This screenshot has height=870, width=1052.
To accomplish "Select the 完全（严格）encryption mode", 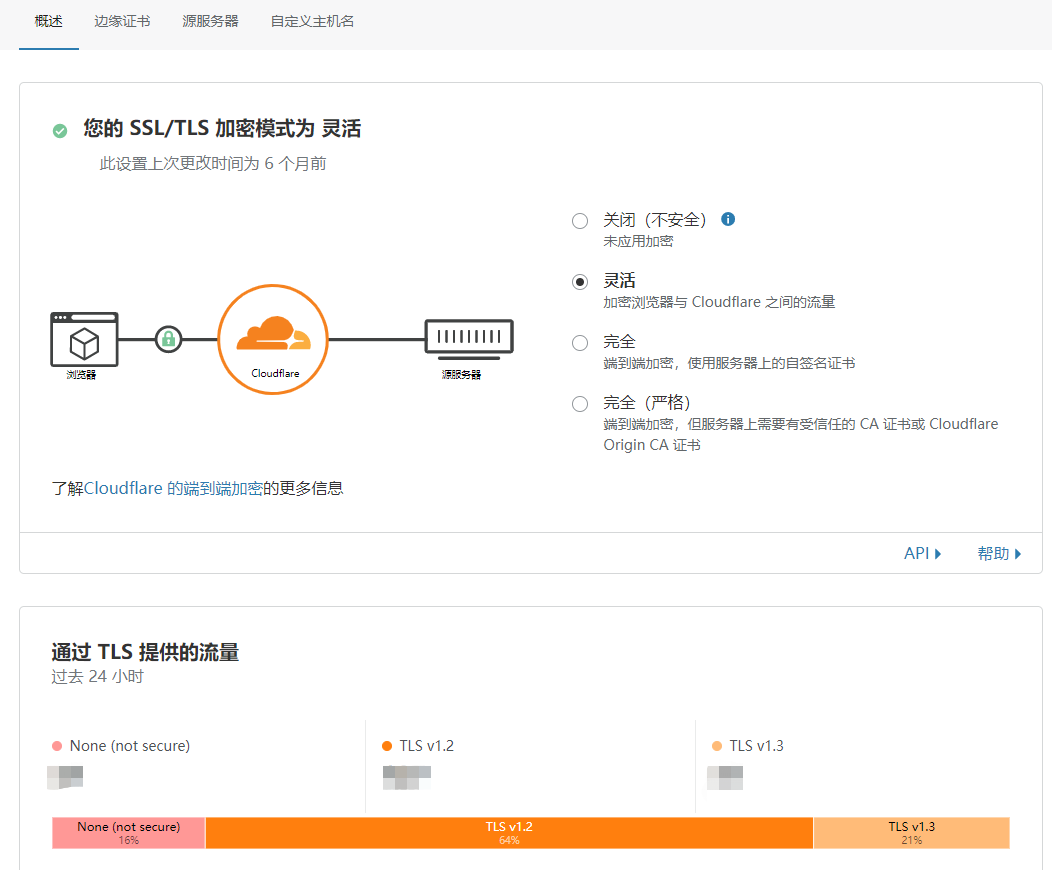I will 579,404.
